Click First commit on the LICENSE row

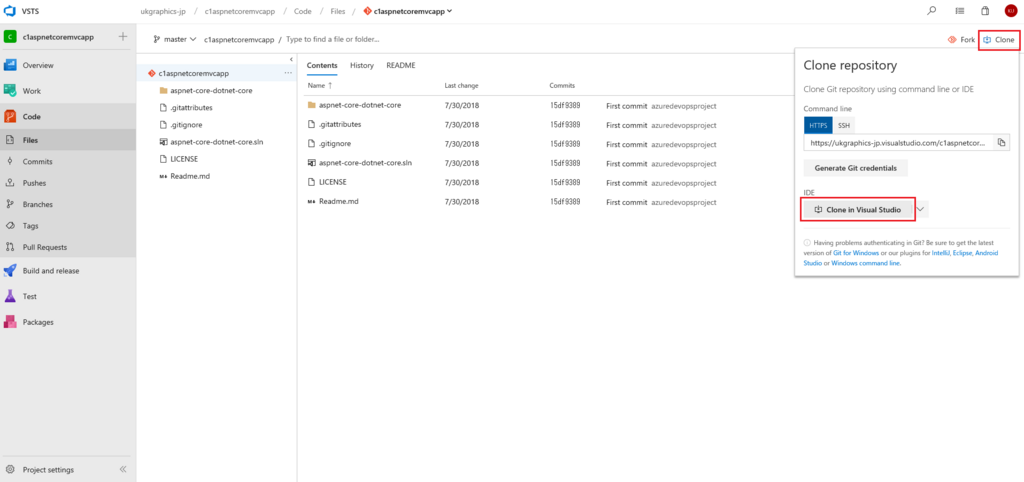(626, 182)
